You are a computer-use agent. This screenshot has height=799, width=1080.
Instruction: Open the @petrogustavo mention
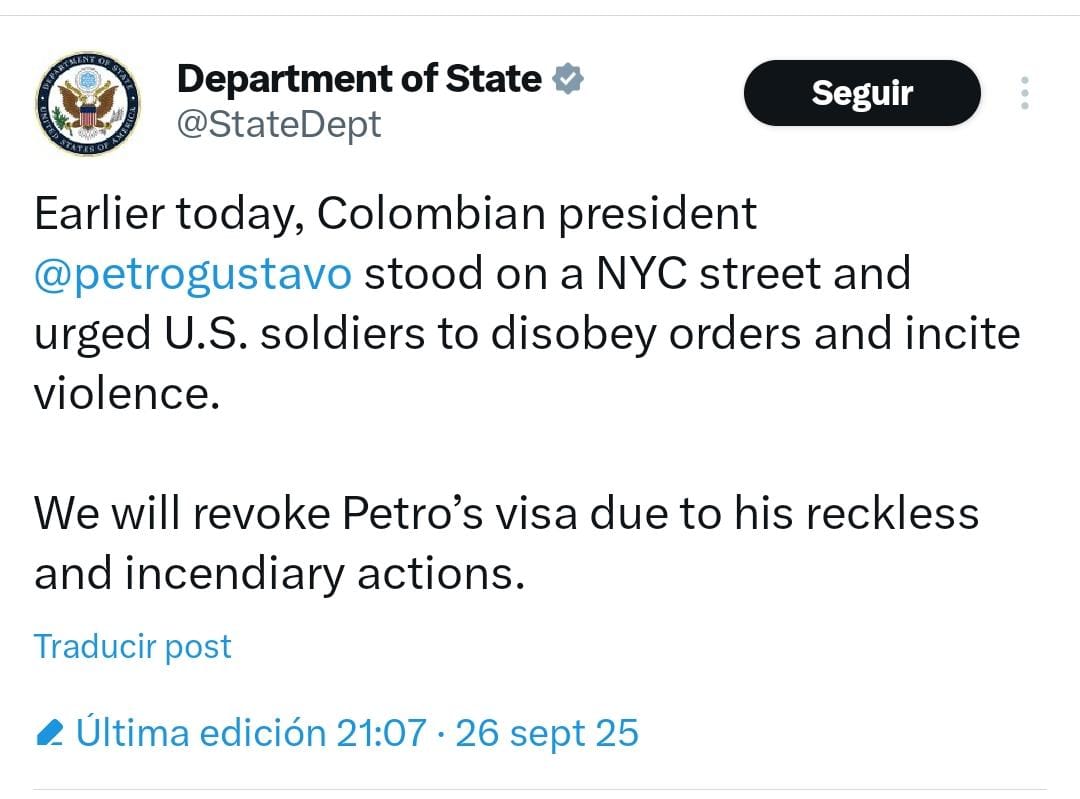(x=193, y=273)
